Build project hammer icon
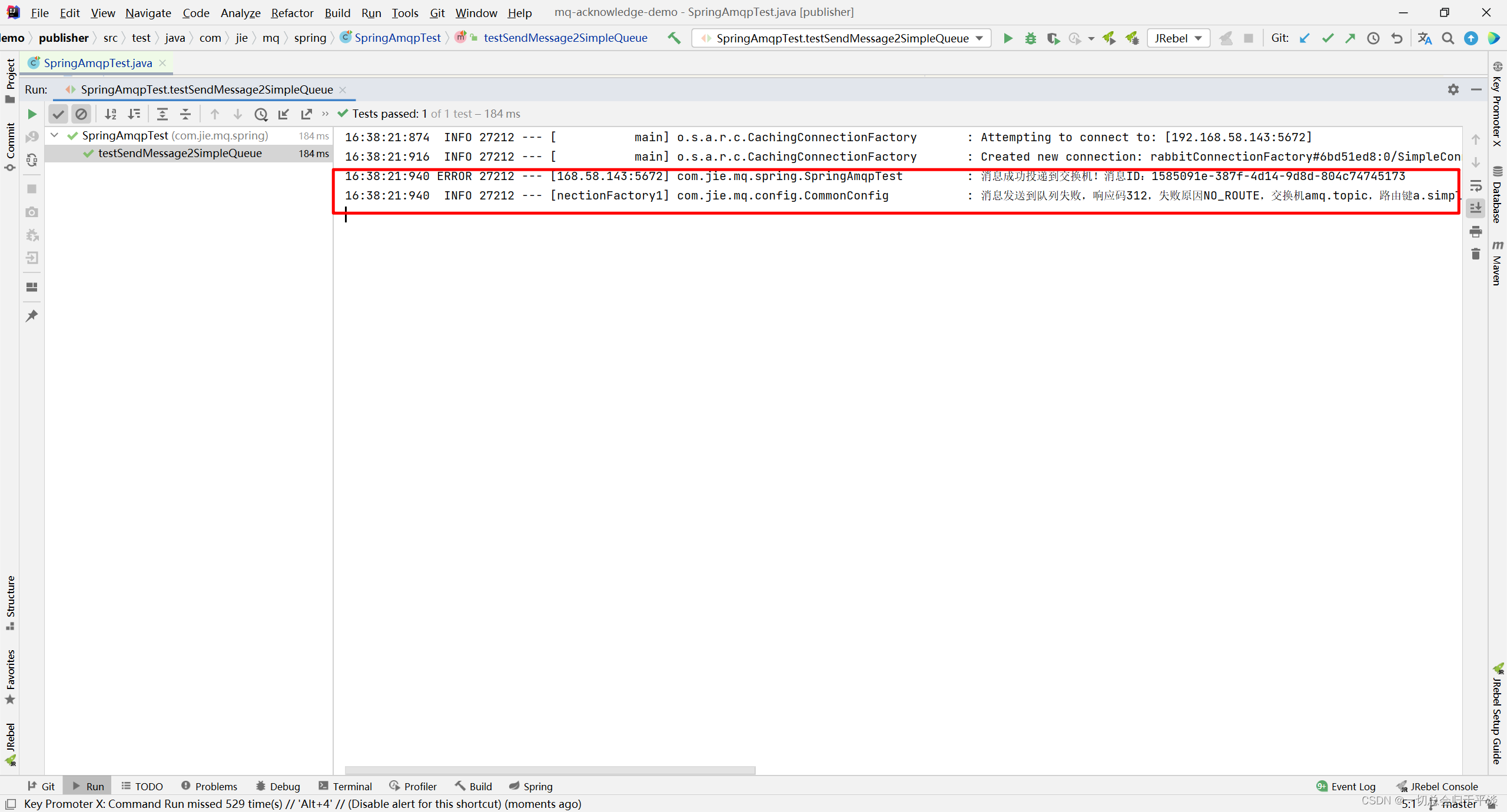The image size is (1507, 812). point(674,38)
